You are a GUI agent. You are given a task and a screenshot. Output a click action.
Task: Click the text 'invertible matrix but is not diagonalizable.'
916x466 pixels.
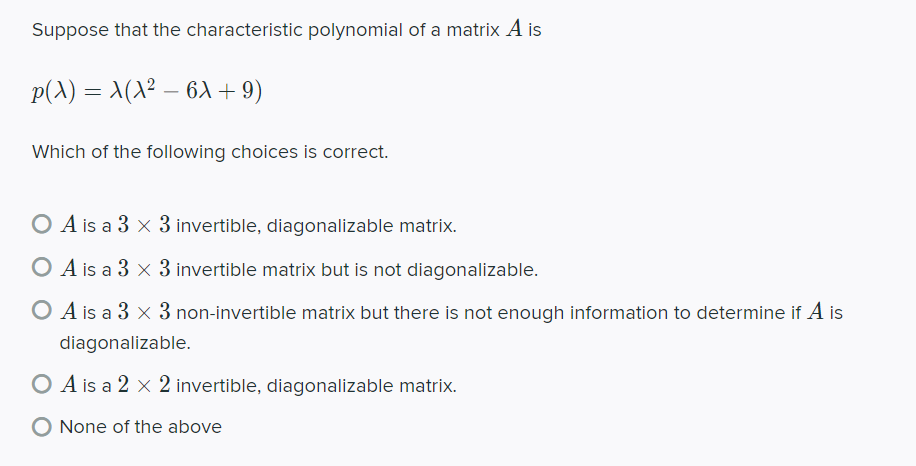point(357,269)
